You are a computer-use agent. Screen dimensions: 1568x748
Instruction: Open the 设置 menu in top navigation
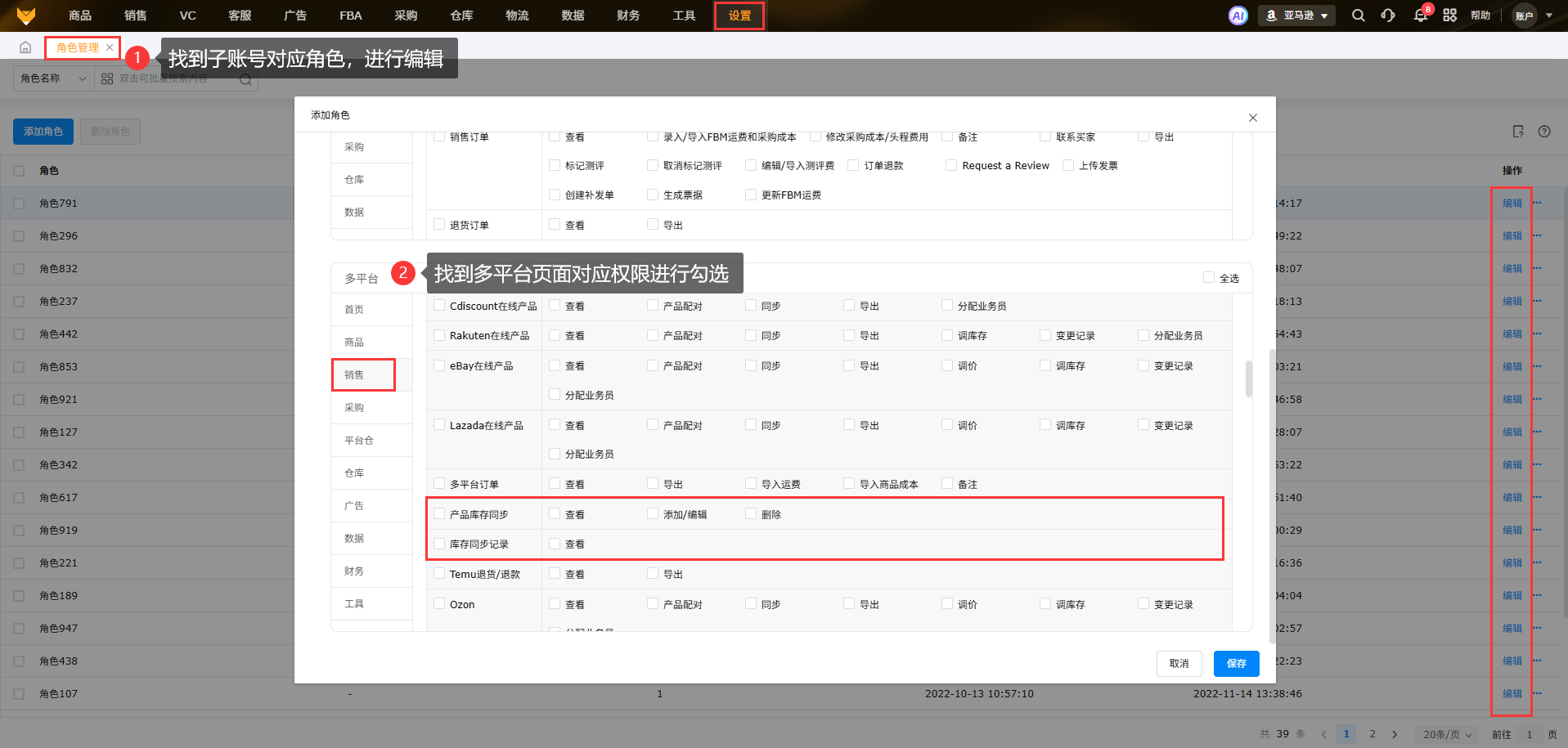point(739,16)
